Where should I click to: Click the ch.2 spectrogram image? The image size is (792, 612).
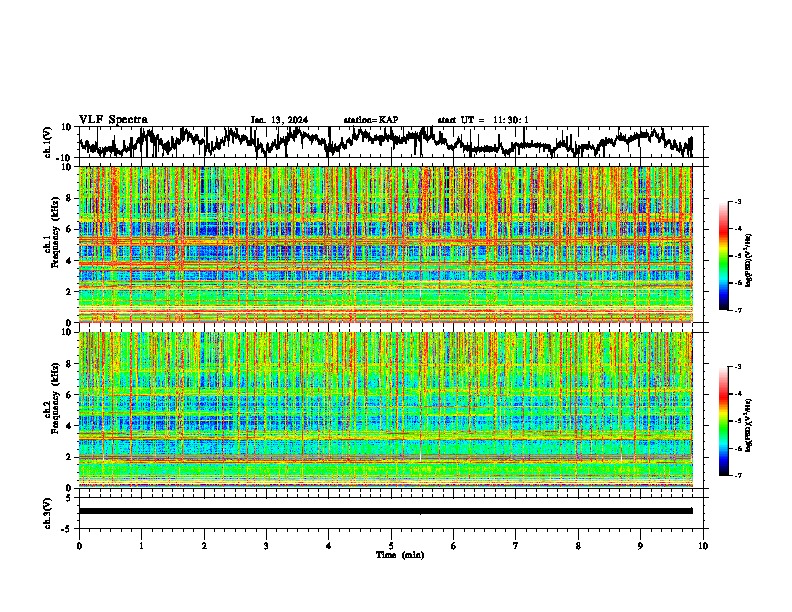386,410
